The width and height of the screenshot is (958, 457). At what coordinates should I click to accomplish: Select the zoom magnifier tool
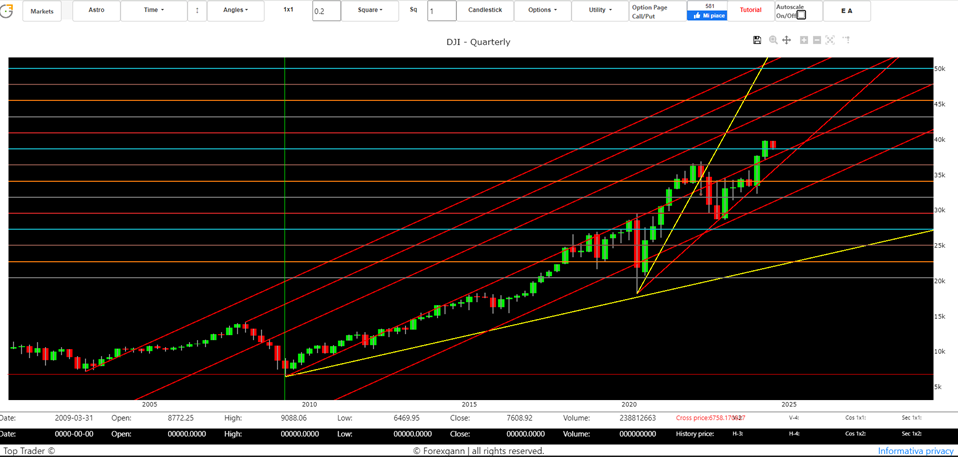(773, 40)
